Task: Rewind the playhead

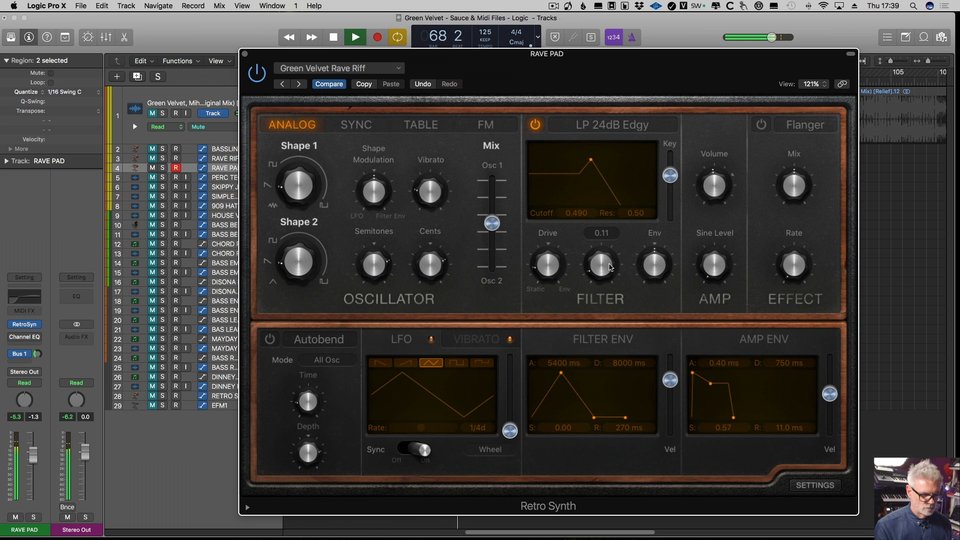Action: 289,37
